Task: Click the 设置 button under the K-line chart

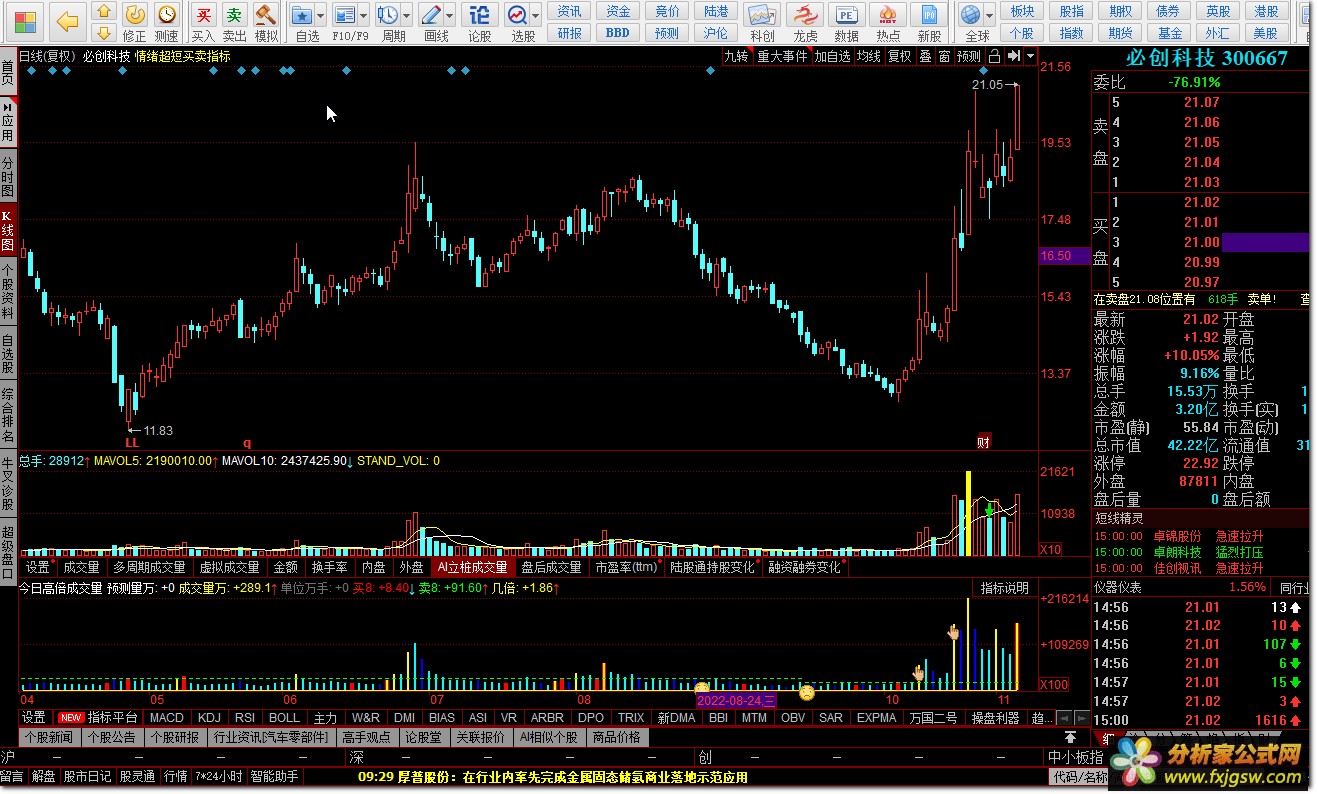Action: (37, 567)
